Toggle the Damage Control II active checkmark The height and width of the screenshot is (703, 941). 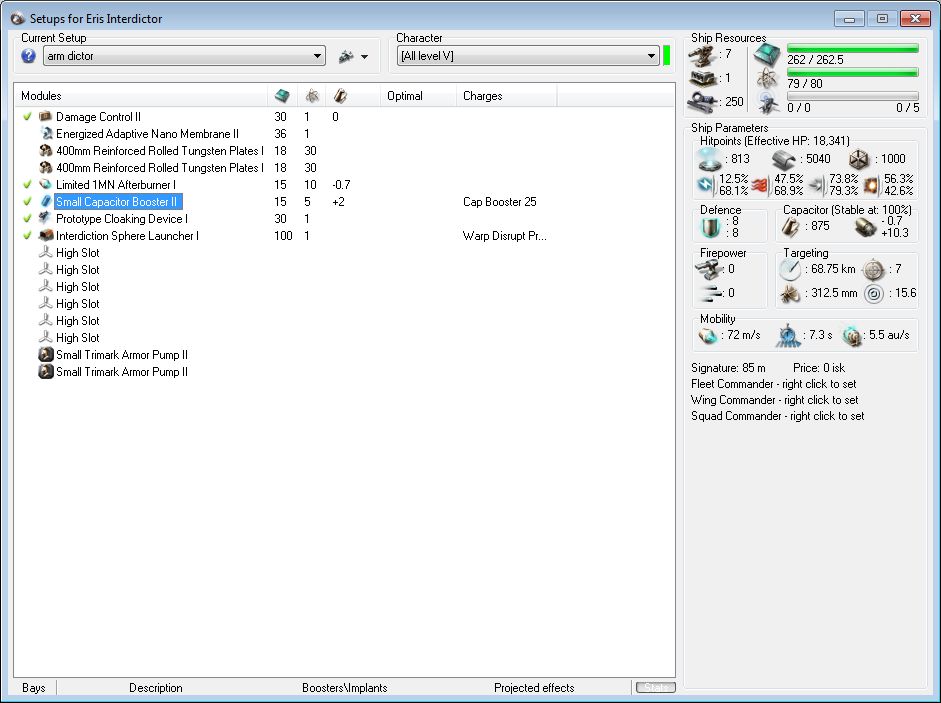[27, 116]
